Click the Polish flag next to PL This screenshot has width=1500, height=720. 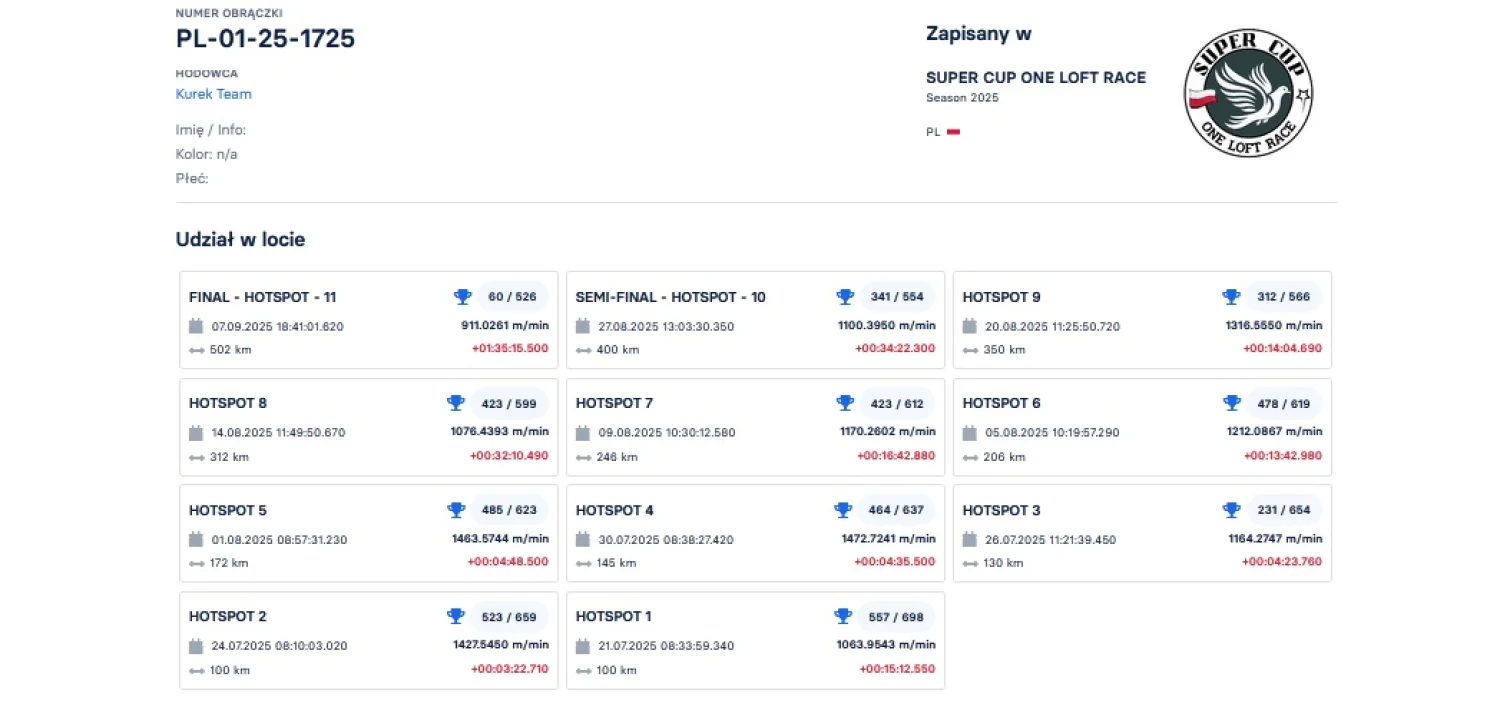(953, 132)
